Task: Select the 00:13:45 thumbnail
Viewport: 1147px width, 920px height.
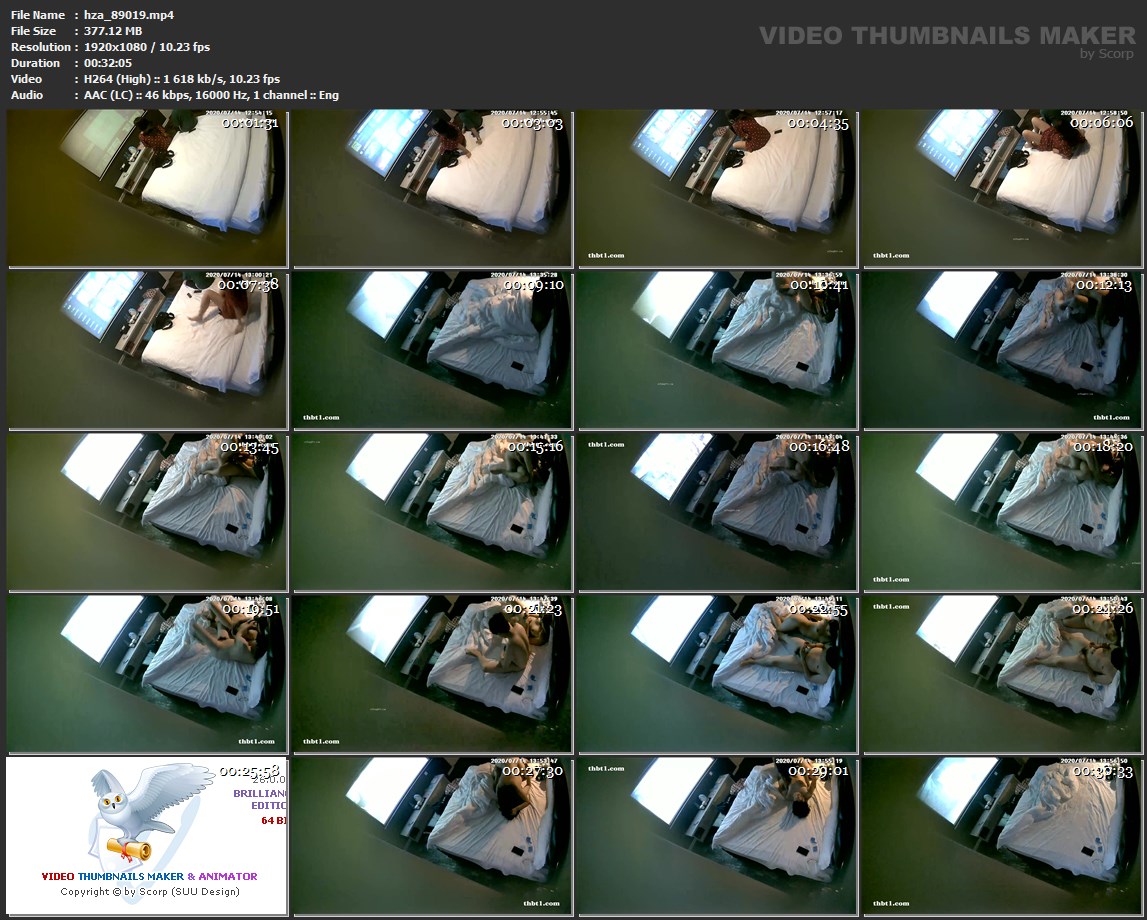Action: point(147,512)
